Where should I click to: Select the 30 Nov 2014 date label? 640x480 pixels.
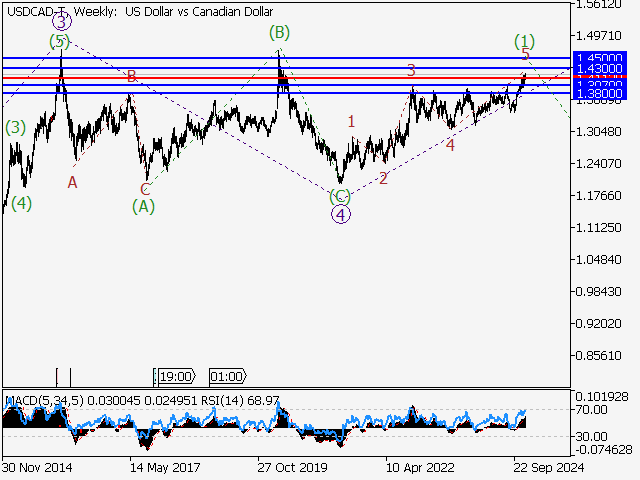coord(37,466)
